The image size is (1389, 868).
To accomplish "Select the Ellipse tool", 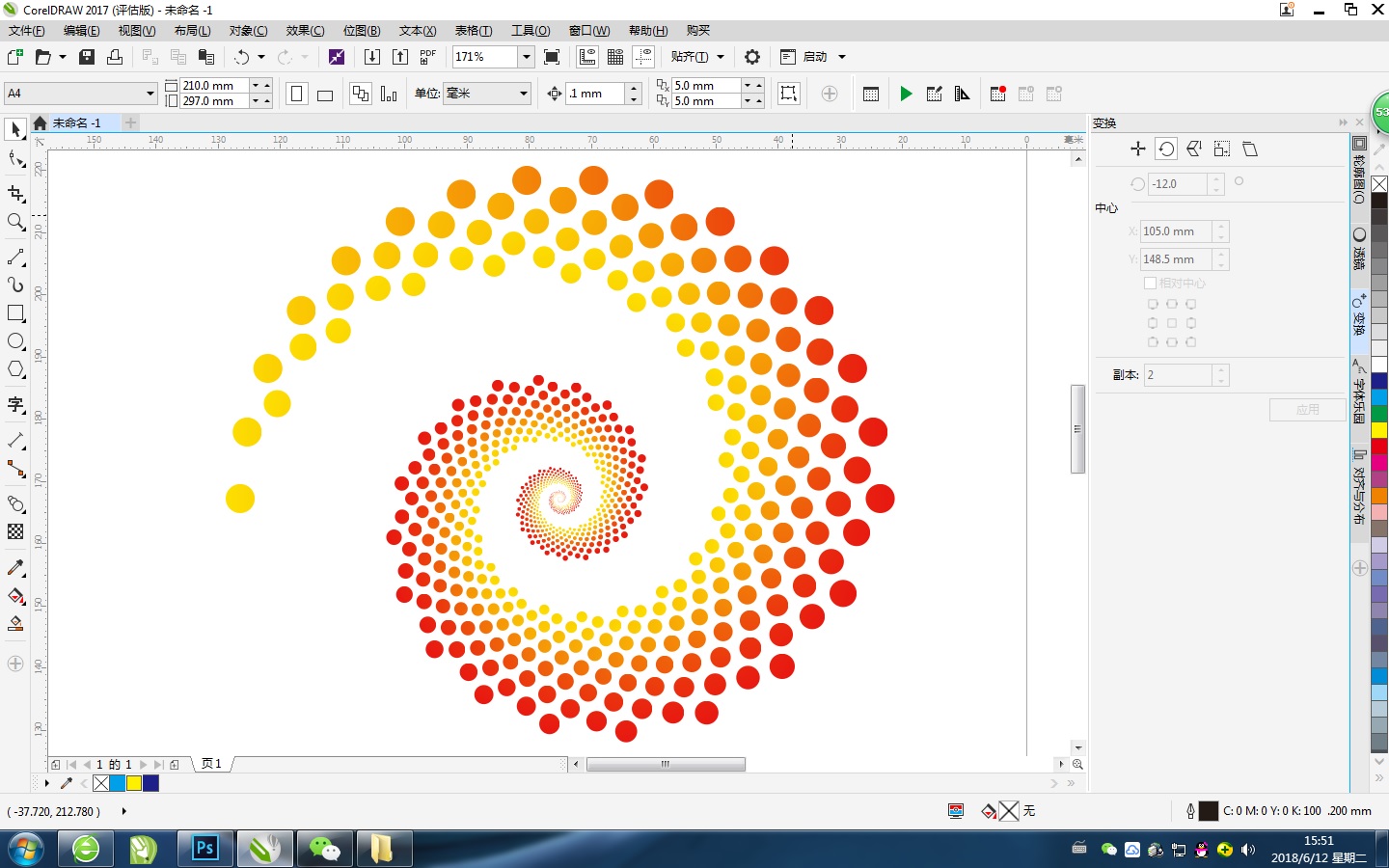I will click(15, 341).
